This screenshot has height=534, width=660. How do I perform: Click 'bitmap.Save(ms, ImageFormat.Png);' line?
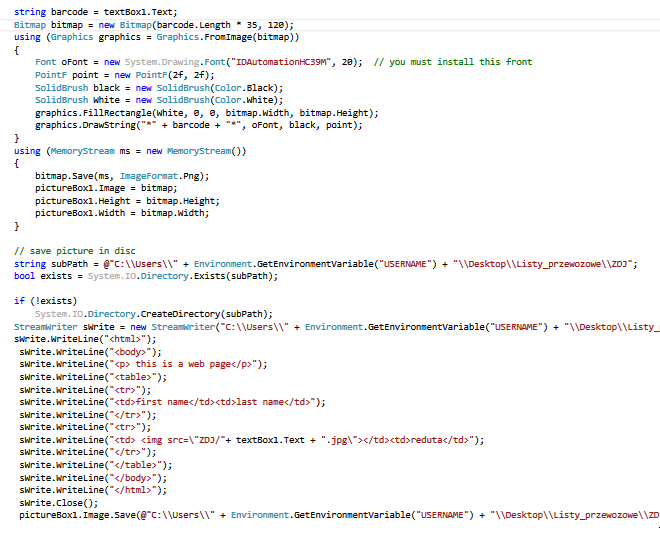coord(122,176)
